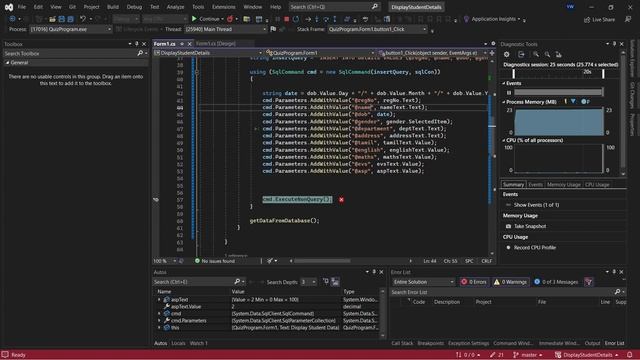Image resolution: width=640 pixels, height=360 pixels.
Task: Click the notifications bell in status bar
Action: point(630,355)
